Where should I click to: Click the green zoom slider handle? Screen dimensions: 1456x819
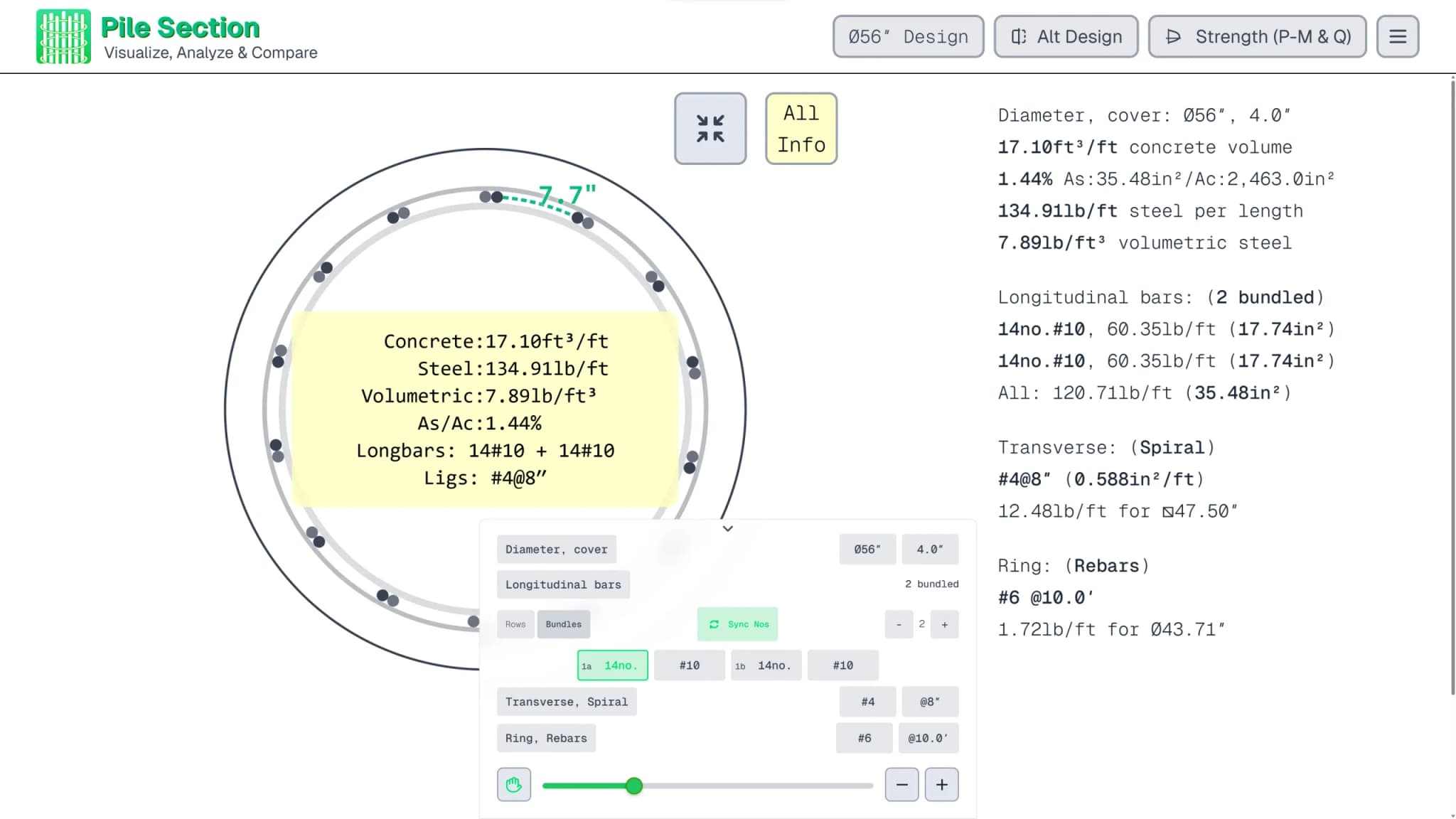click(x=634, y=786)
